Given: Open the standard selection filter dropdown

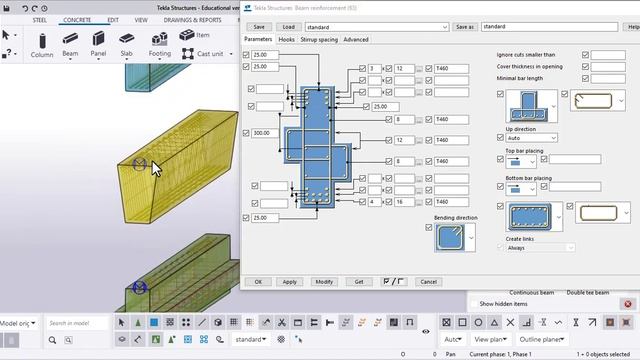Looking at the screenshot, I should tap(251, 340).
